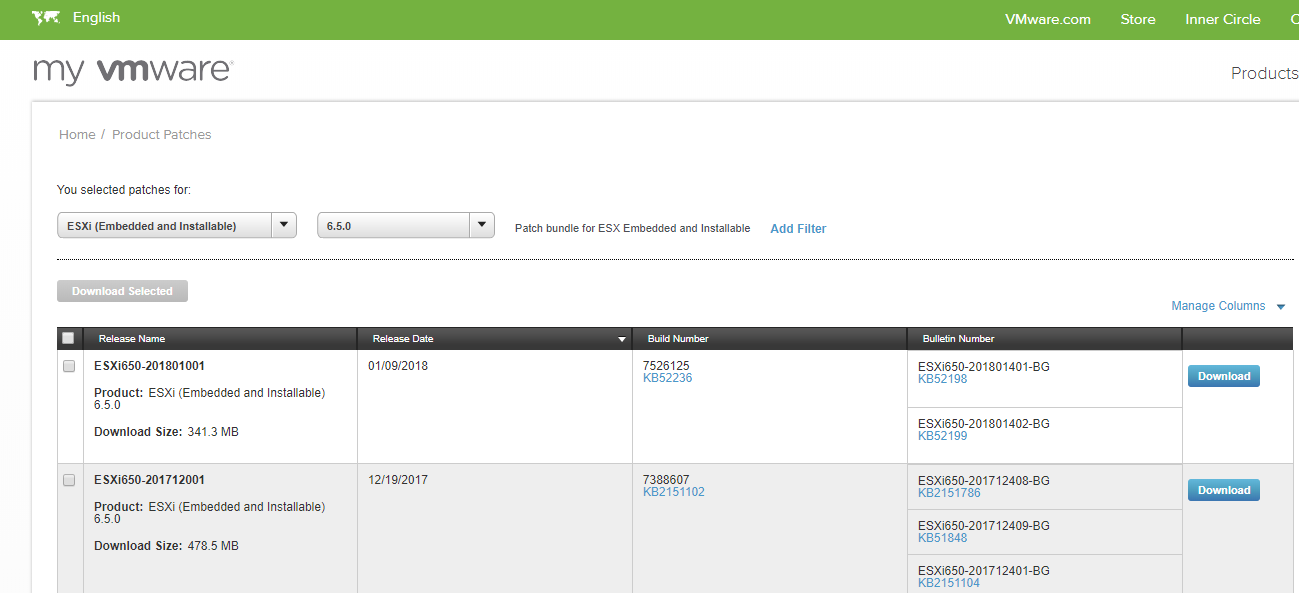
Task: Click bulletin ESXi650-201712401-BG text
Action: (984, 571)
